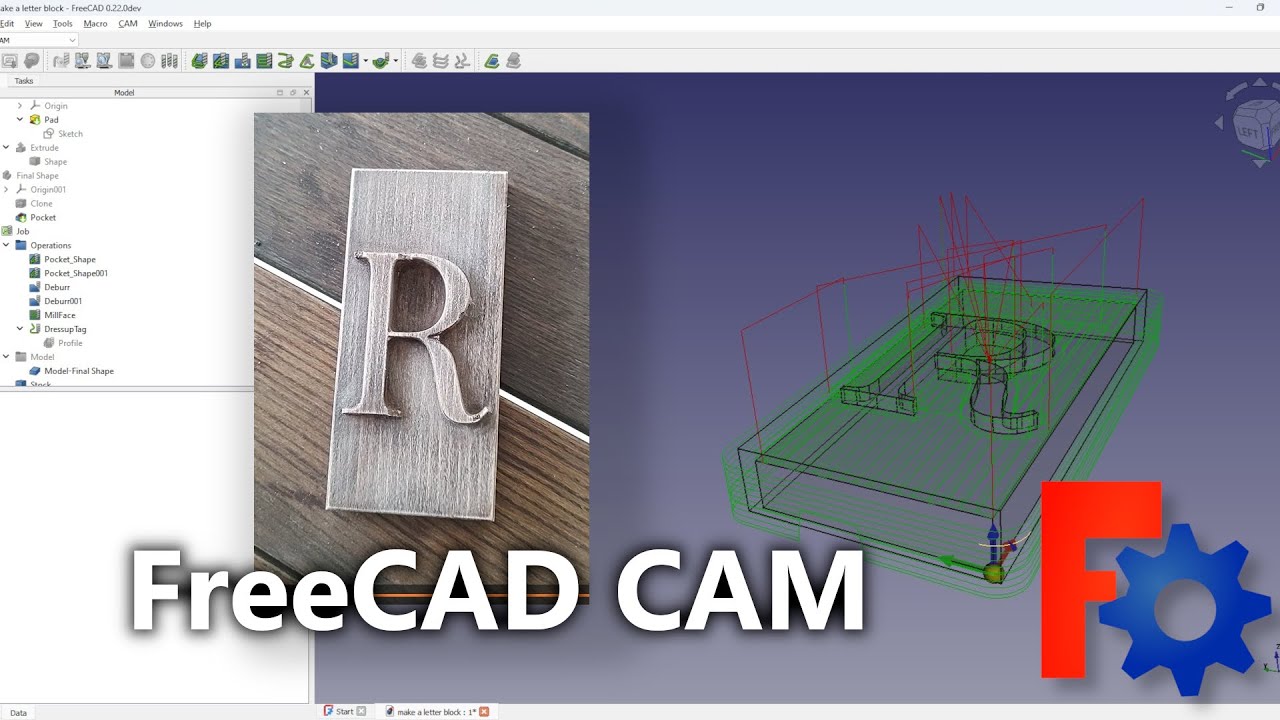1280x720 pixels.
Task: Select the Job tree item
Action: 22,231
